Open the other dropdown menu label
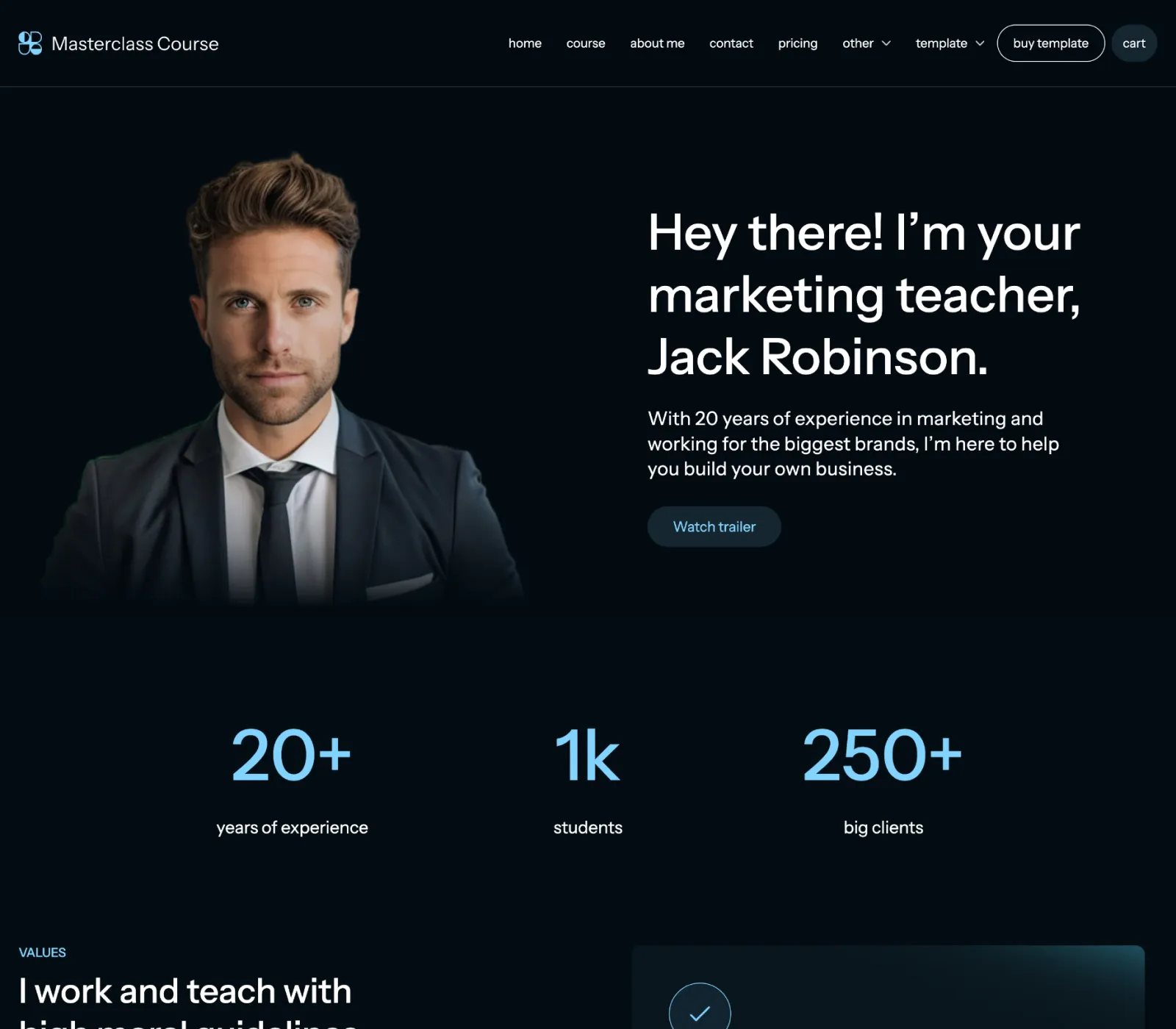1176x1029 pixels. click(858, 43)
